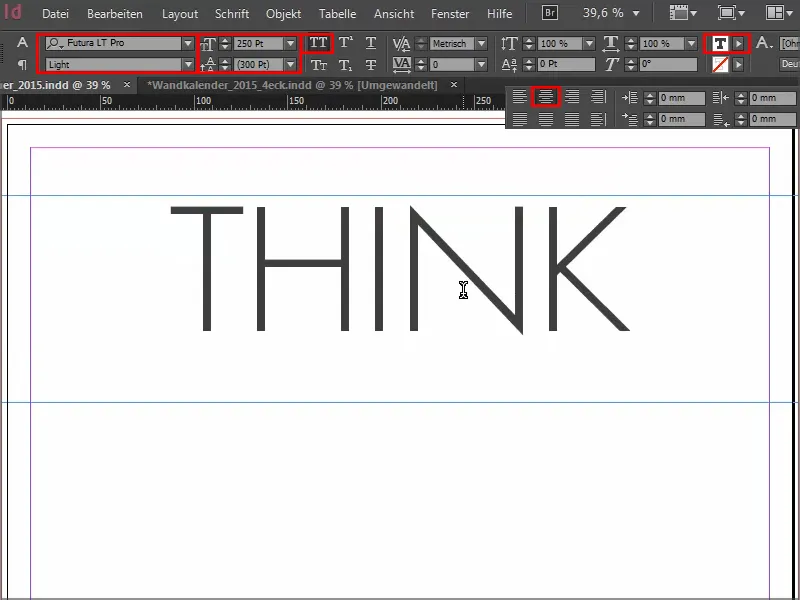Switch to the Wandkalender_2015_4eck.indd tab

point(292,85)
